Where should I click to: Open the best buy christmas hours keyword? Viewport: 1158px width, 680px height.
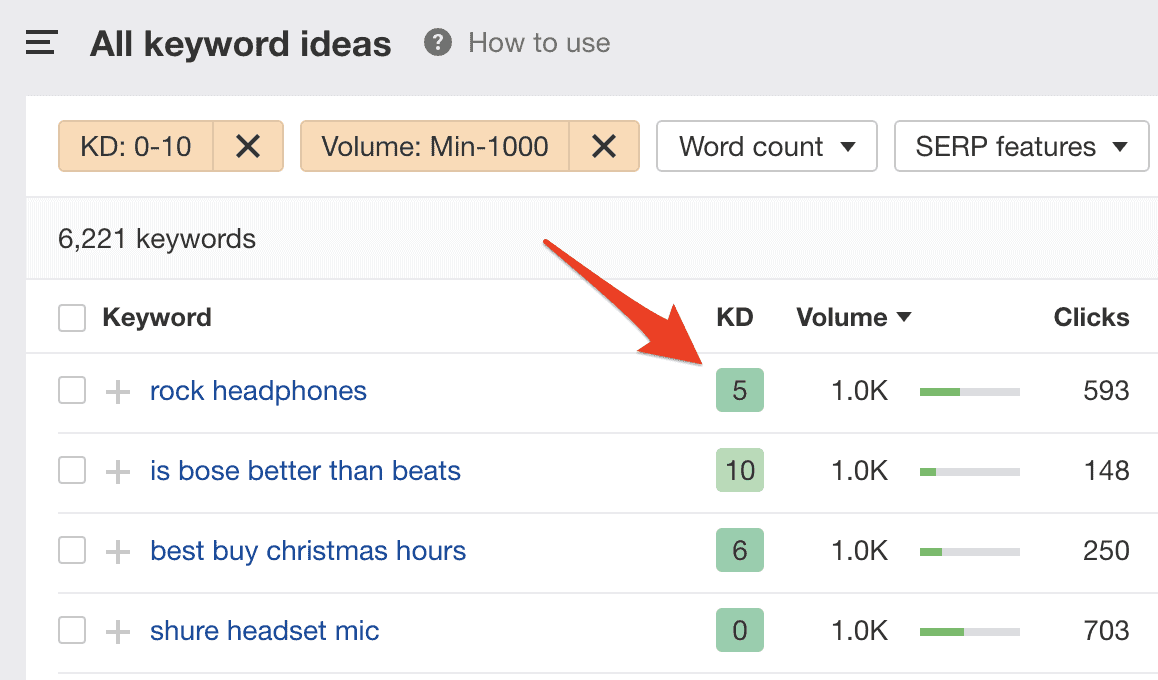308,551
